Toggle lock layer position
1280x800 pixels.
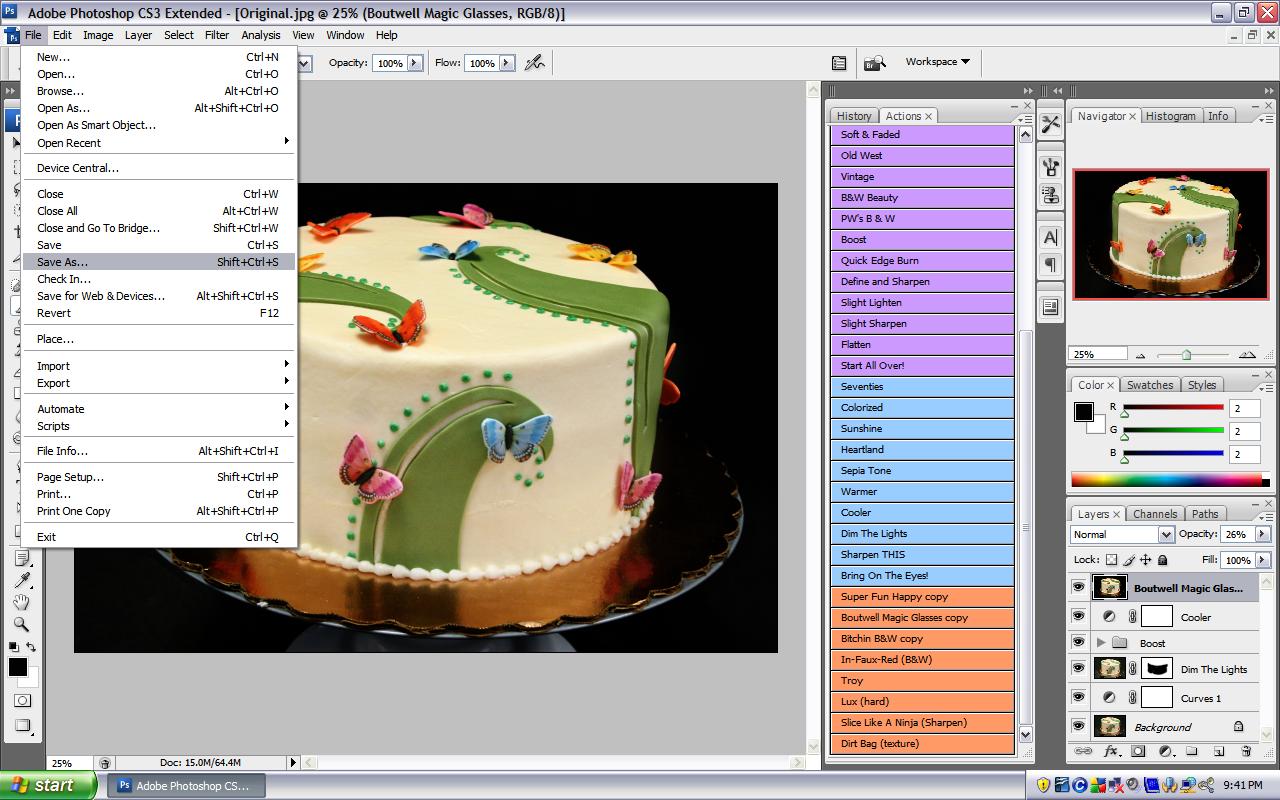(x=1146, y=561)
